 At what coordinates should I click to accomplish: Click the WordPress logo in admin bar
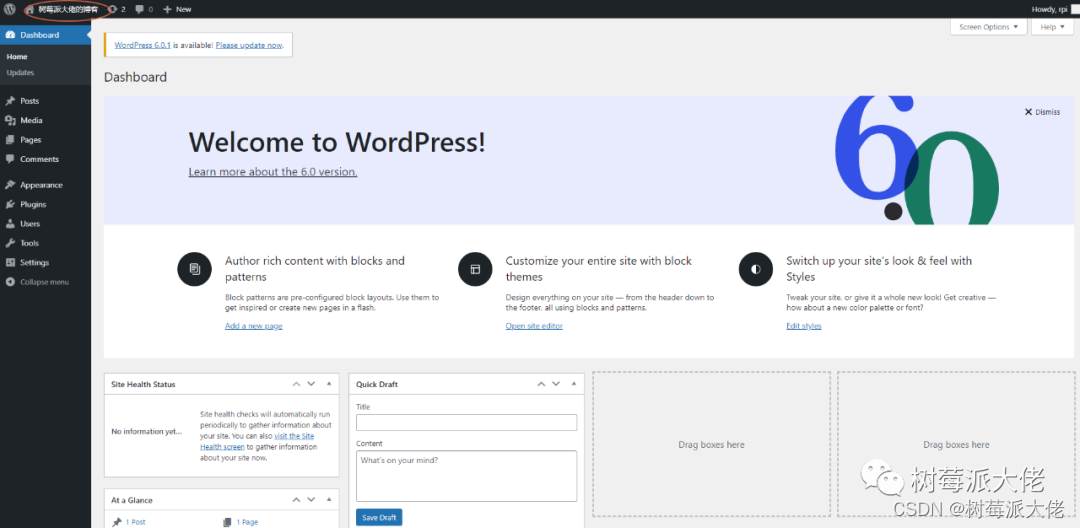(10, 9)
